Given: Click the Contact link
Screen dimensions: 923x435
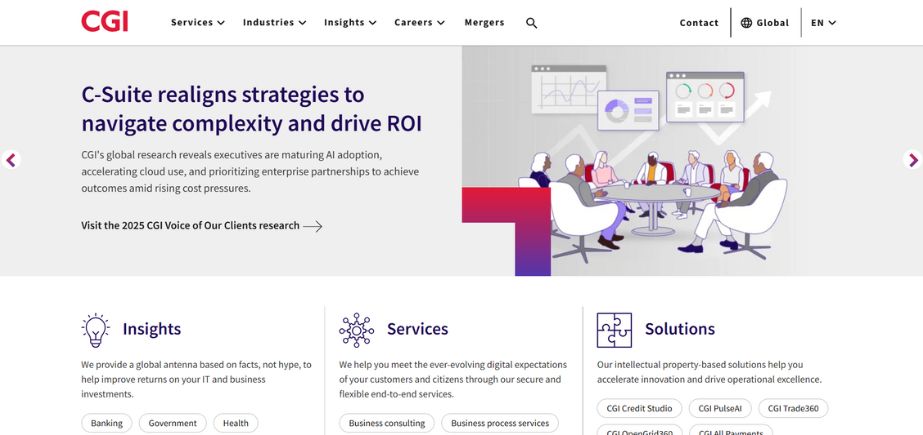Looking at the screenshot, I should [699, 23].
